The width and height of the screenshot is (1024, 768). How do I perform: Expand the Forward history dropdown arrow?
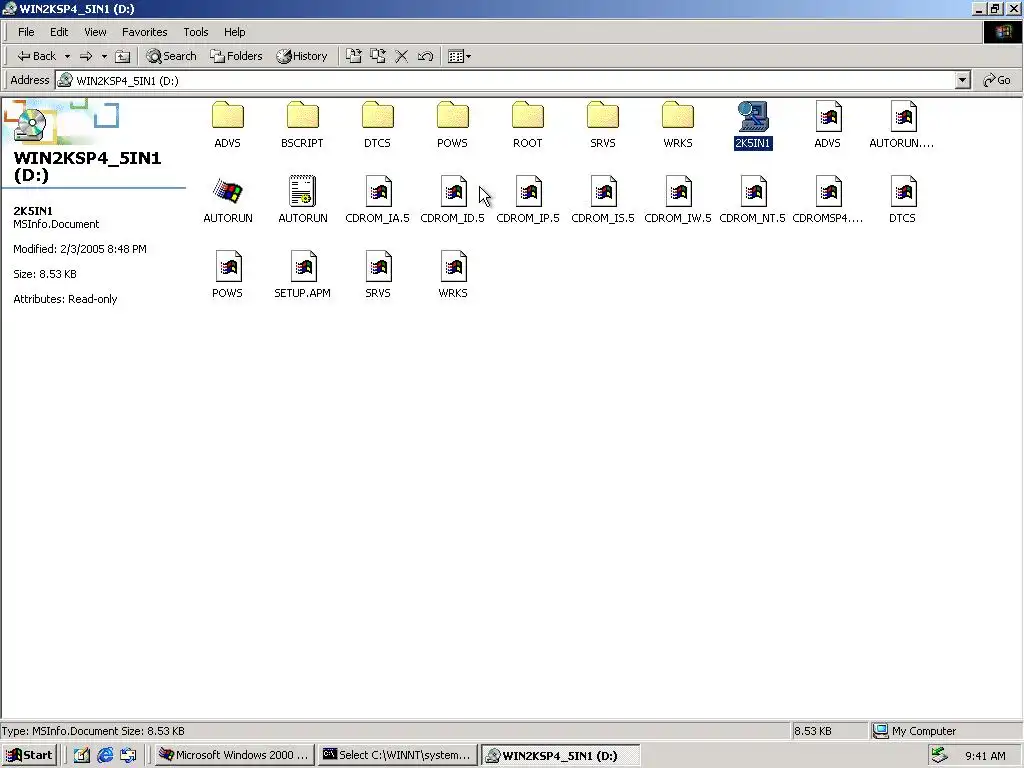click(104, 56)
